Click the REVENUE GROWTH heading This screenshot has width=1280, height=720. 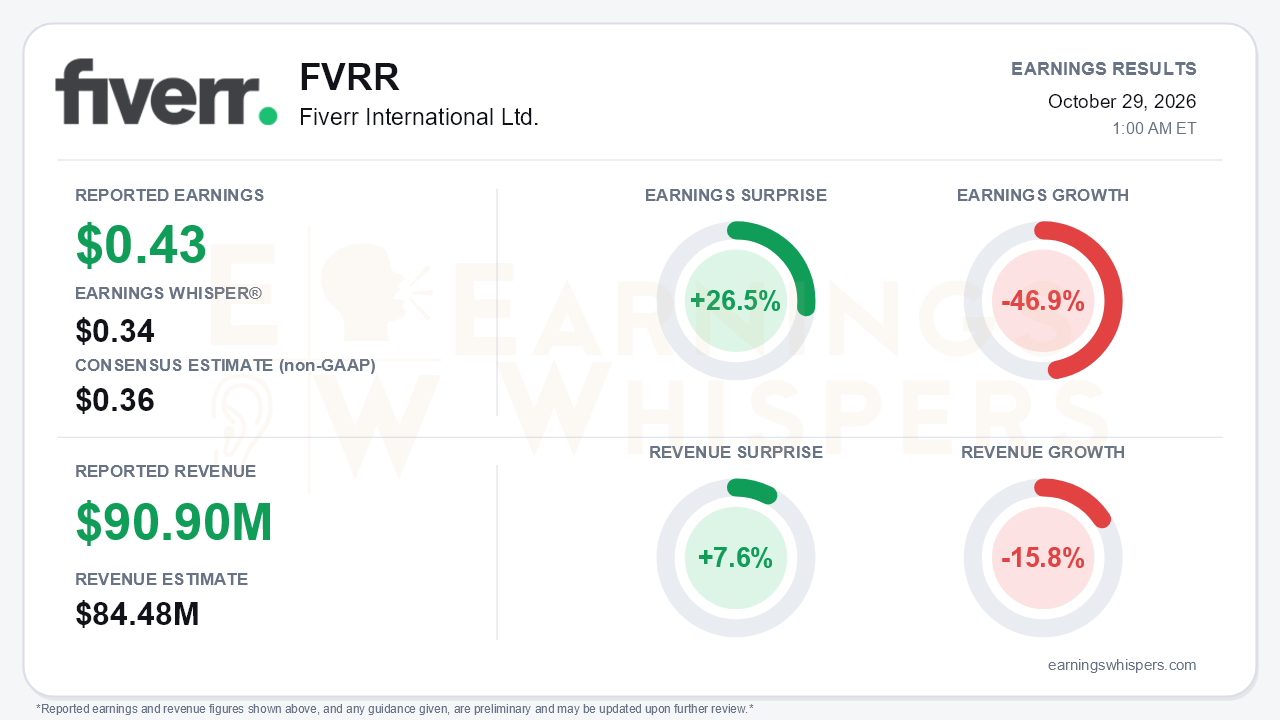click(x=1043, y=452)
